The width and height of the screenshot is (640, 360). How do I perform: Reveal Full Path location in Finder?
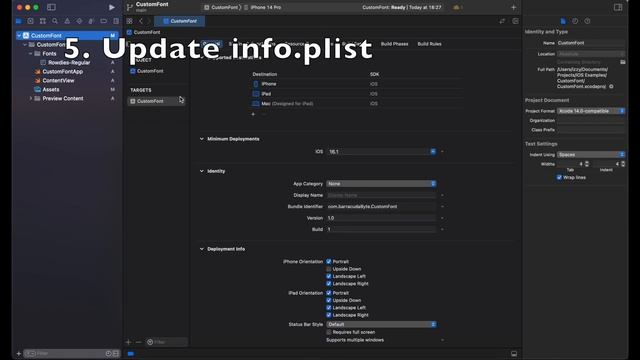coord(611,87)
